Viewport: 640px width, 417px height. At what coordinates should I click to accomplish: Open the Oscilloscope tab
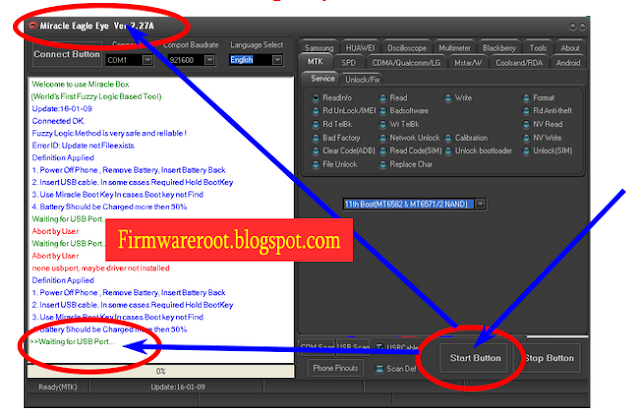pos(407,48)
